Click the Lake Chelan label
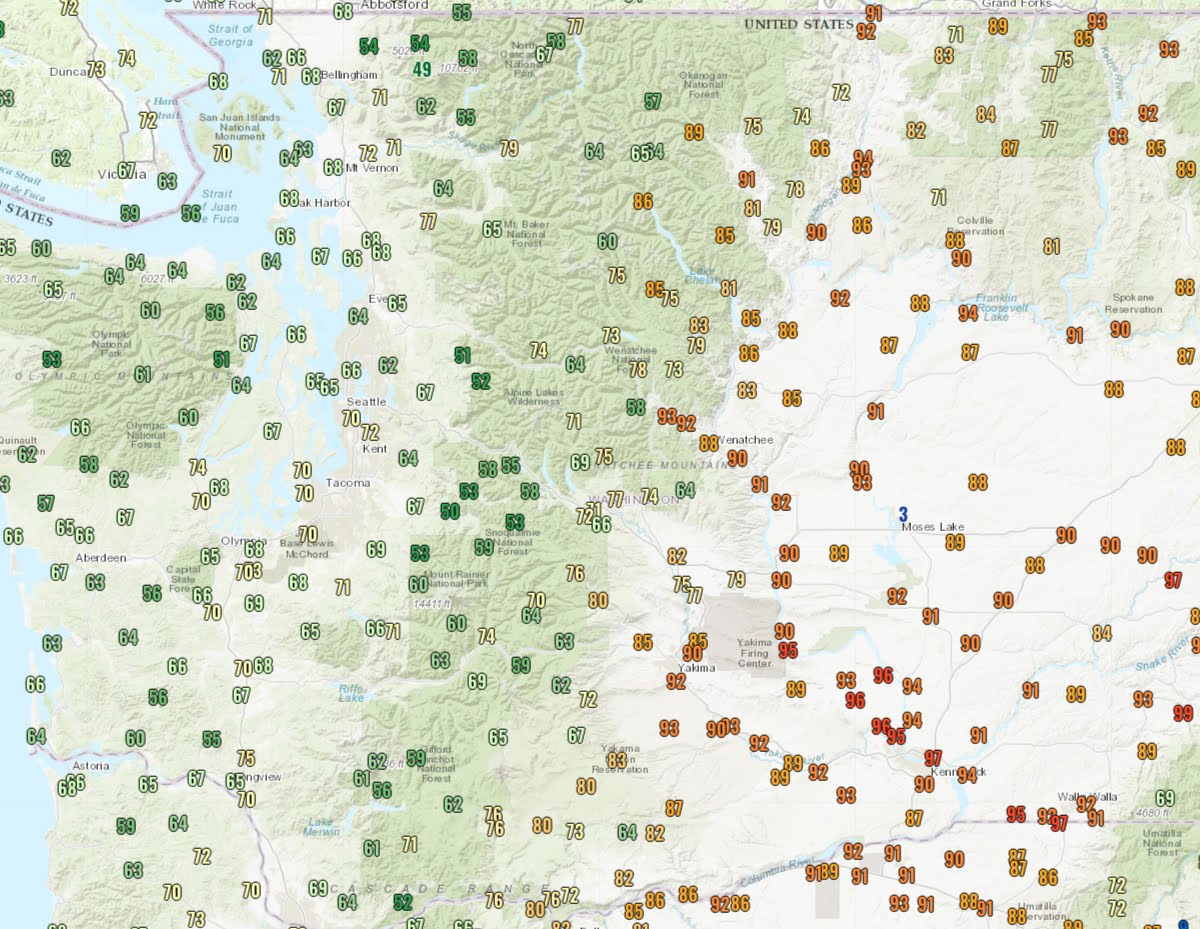Image resolution: width=1200 pixels, height=929 pixels. (x=704, y=275)
